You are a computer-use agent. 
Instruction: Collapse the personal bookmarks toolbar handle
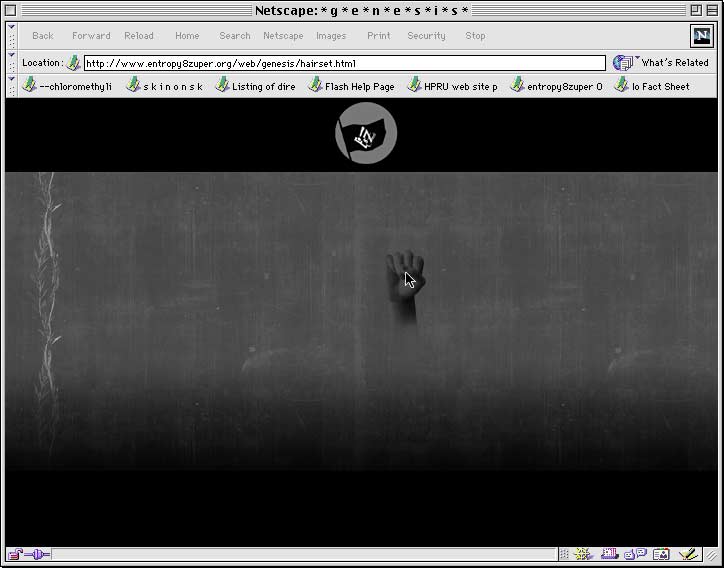click(11, 86)
